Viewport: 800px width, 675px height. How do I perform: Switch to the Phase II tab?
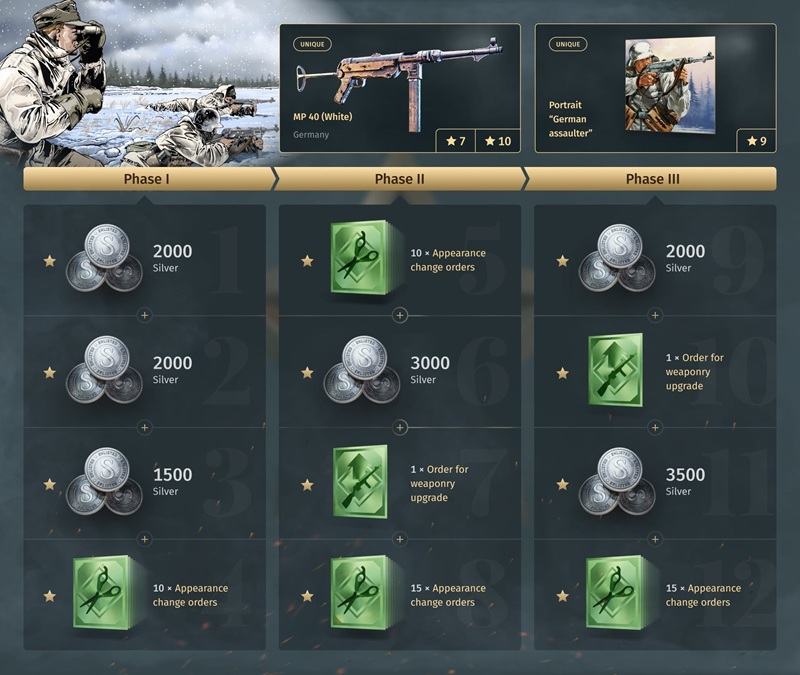point(399,179)
